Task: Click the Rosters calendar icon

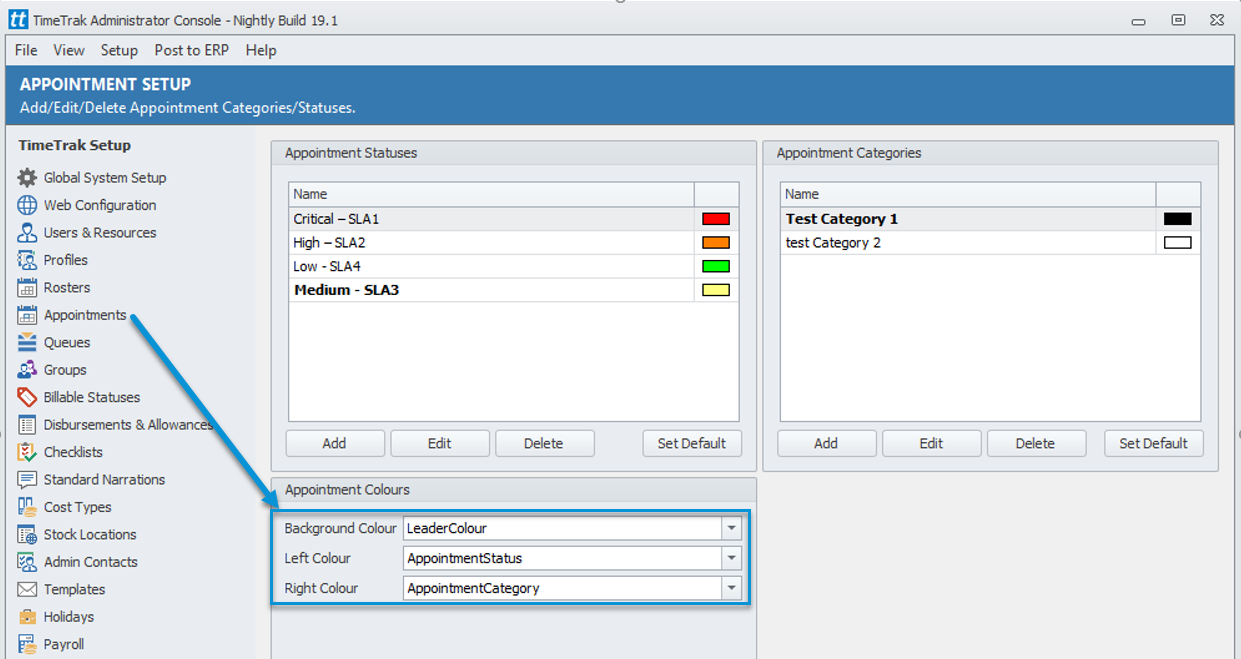Action: [27, 288]
